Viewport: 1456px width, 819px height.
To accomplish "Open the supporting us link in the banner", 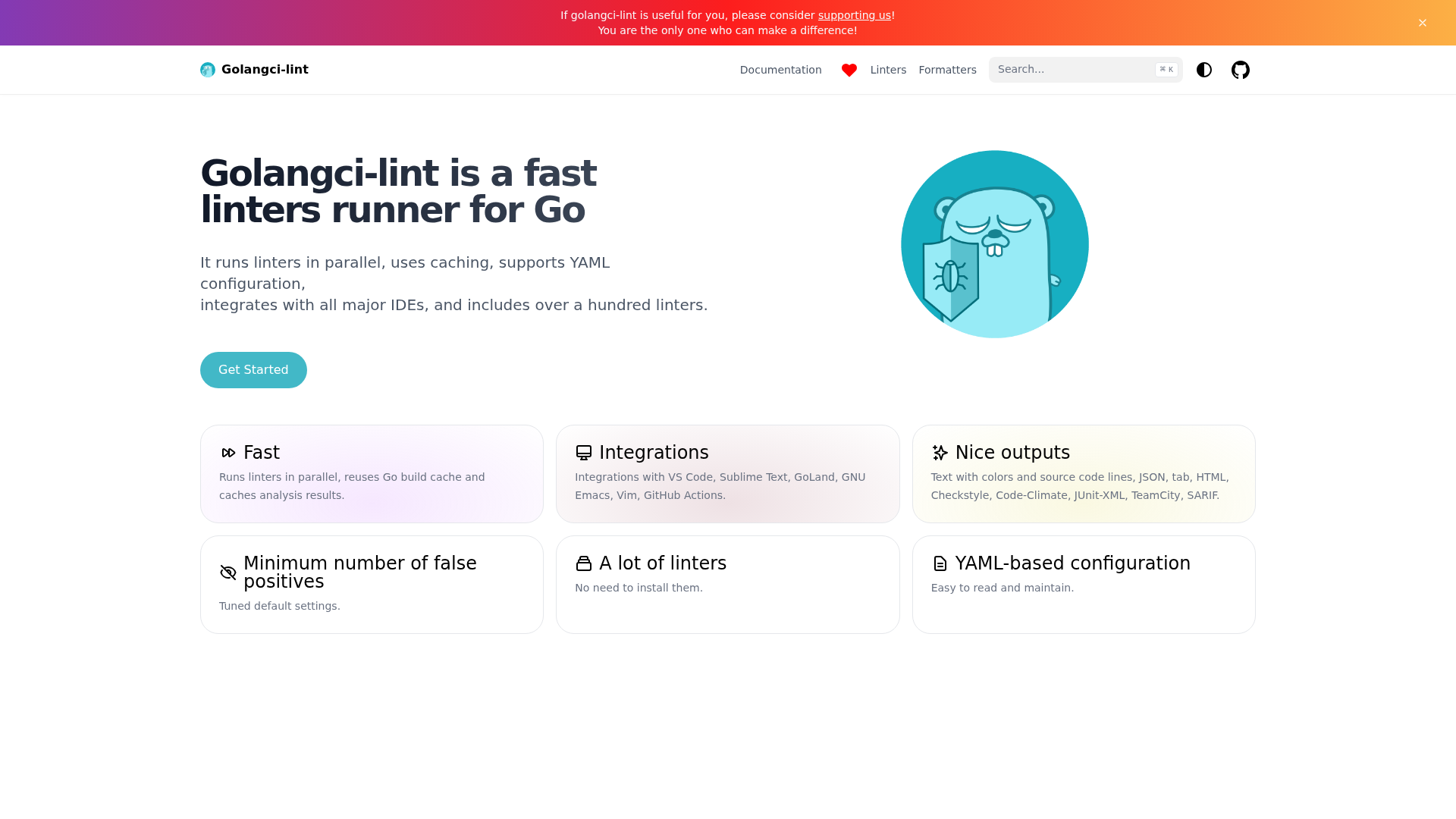I will pyautogui.click(x=854, y=14).
